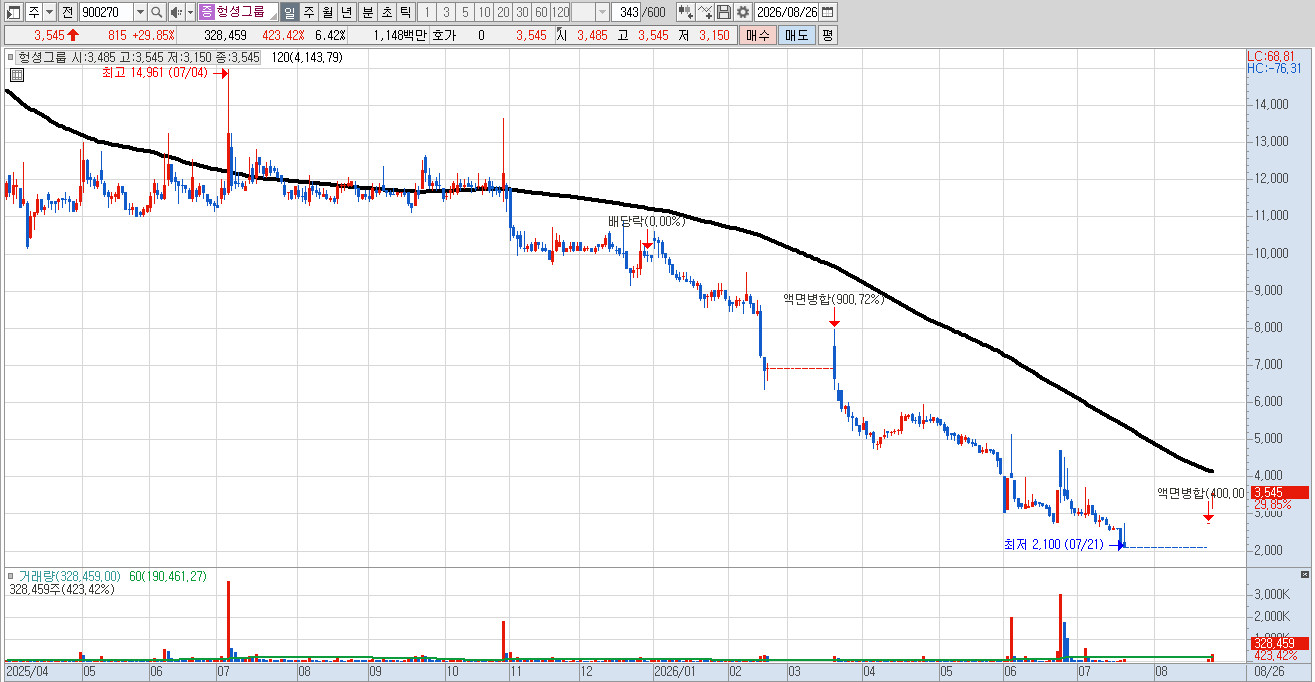Click the 매도 sell button
This screenshot has height=682, width=1315.
coord(796,35)
